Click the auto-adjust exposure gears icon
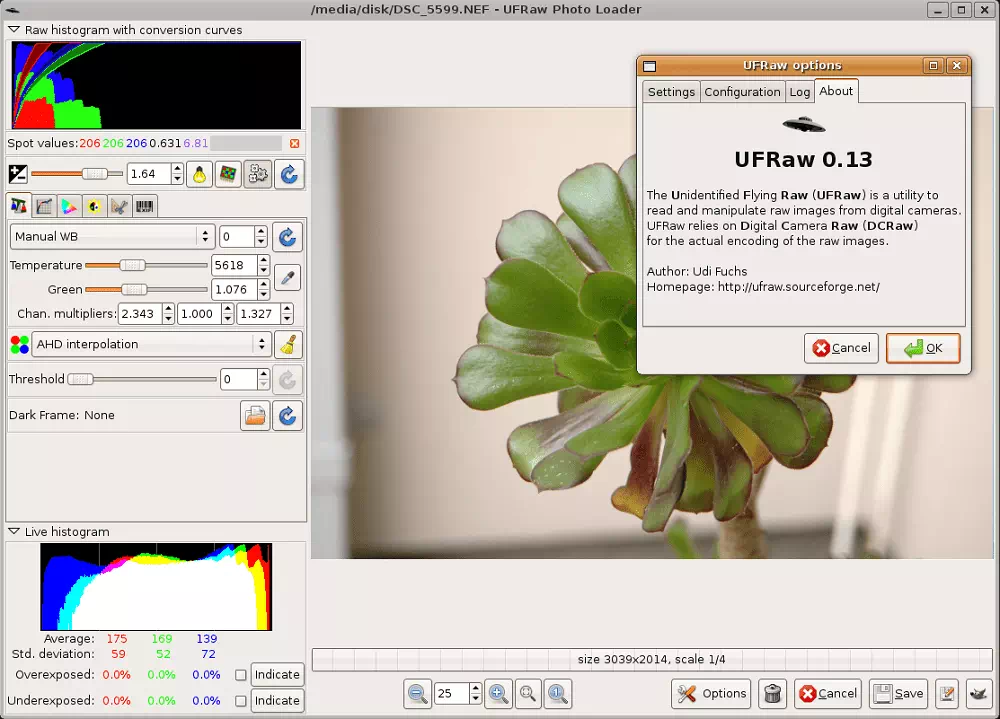This screenshot has height=719, width=1000. (258, 174)
